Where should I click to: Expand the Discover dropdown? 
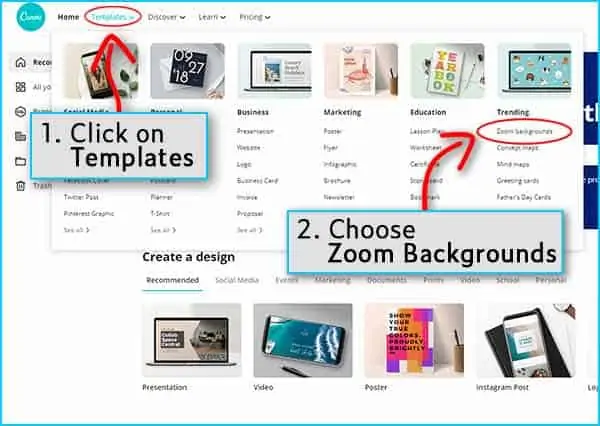tap(166, 17)
